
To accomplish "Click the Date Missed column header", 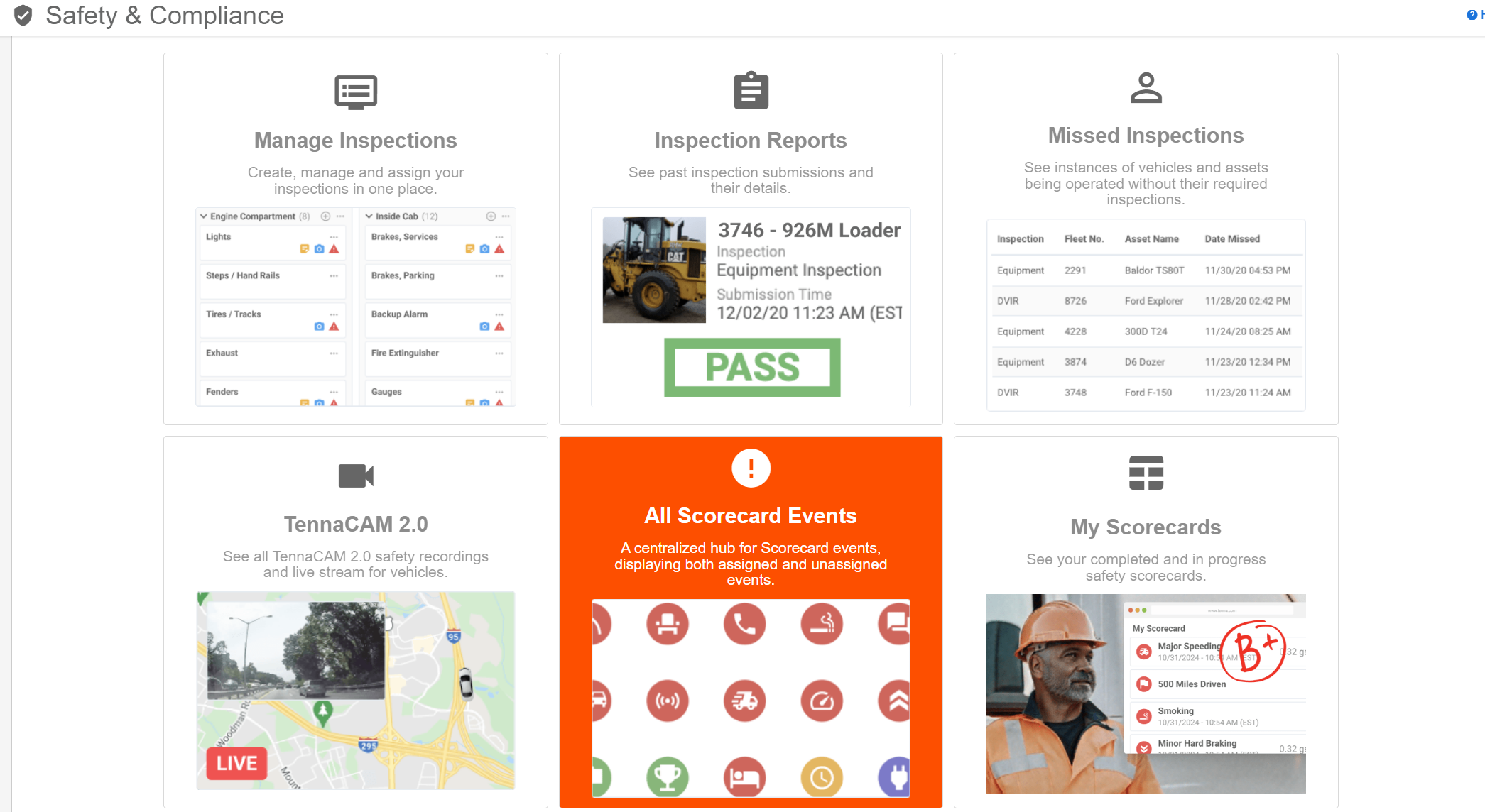I will tap(1232, 239).
